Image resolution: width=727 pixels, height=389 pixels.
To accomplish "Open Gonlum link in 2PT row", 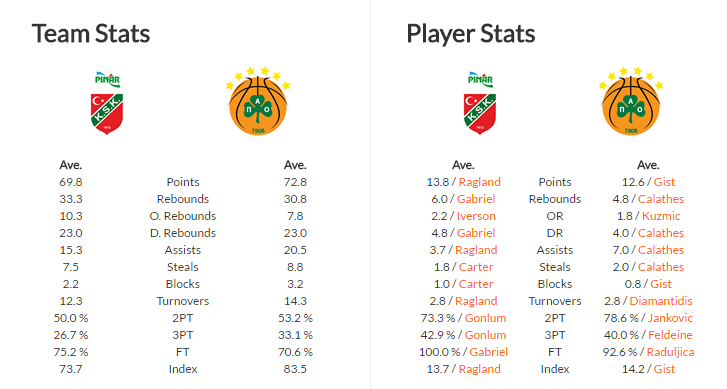I will (x=485, y=318).
